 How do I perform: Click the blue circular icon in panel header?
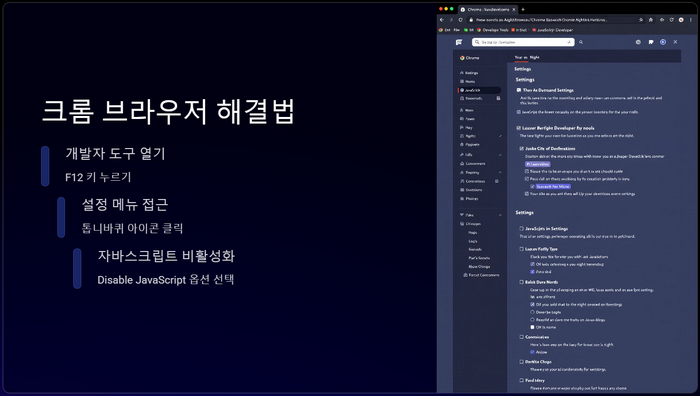(663, 42)
